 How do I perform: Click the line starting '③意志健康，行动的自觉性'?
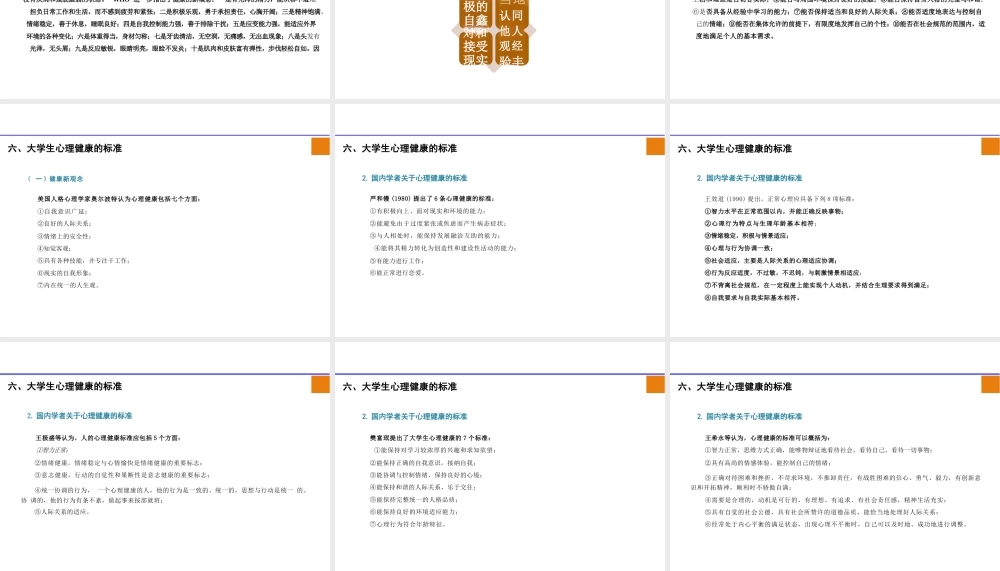[x=122, y=475]
